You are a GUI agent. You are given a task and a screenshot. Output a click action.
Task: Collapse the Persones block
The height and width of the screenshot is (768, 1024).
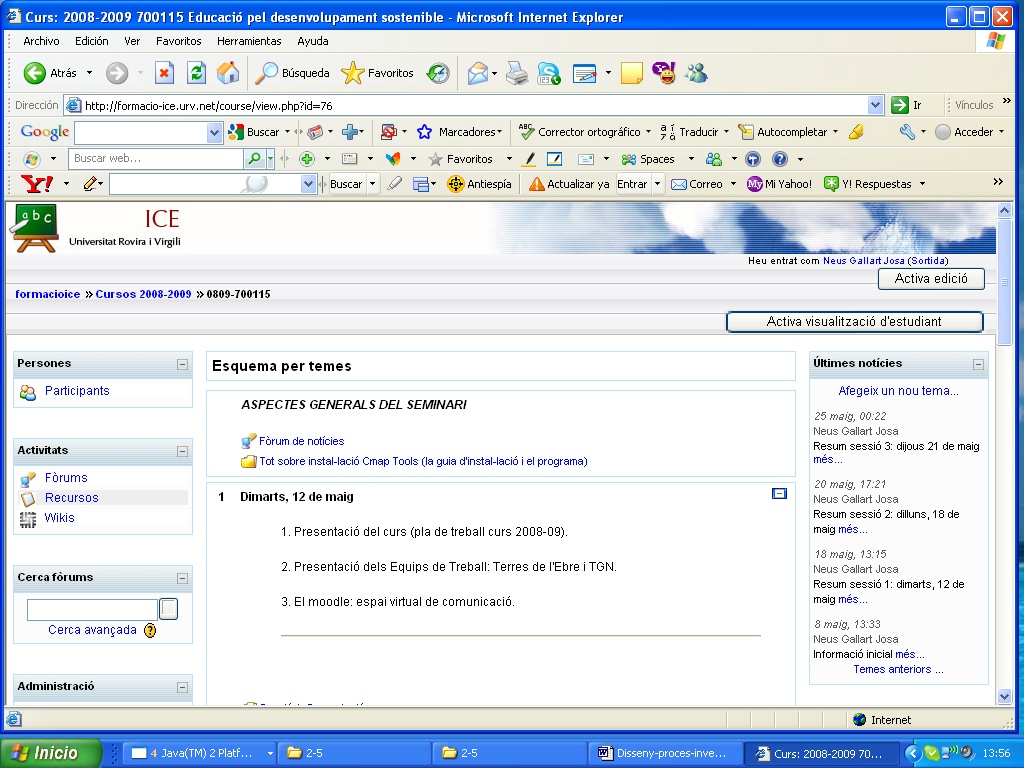click(182, 365)
